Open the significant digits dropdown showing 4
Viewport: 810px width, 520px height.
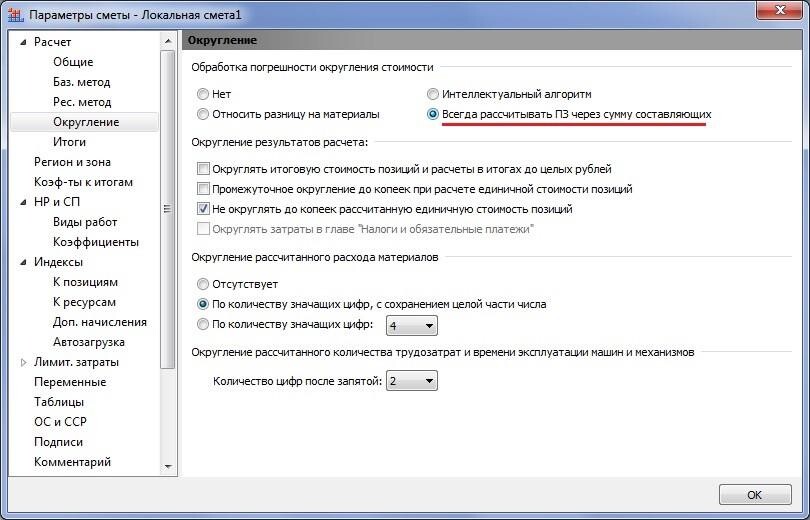point(412,326)
